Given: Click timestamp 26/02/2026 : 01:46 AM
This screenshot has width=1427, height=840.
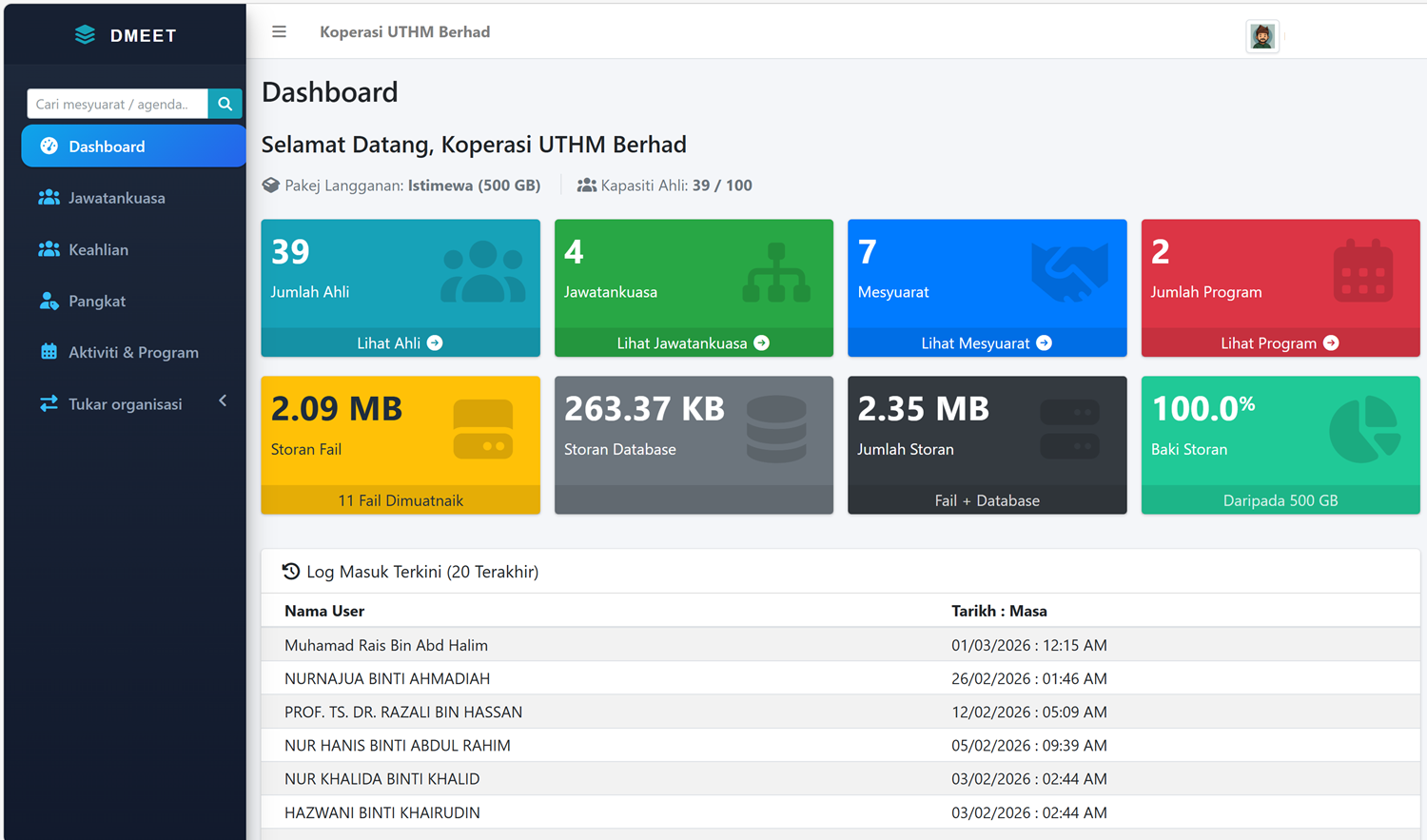Looking at the screenshot, I should pyautogui.click(x=1029, y=678).
